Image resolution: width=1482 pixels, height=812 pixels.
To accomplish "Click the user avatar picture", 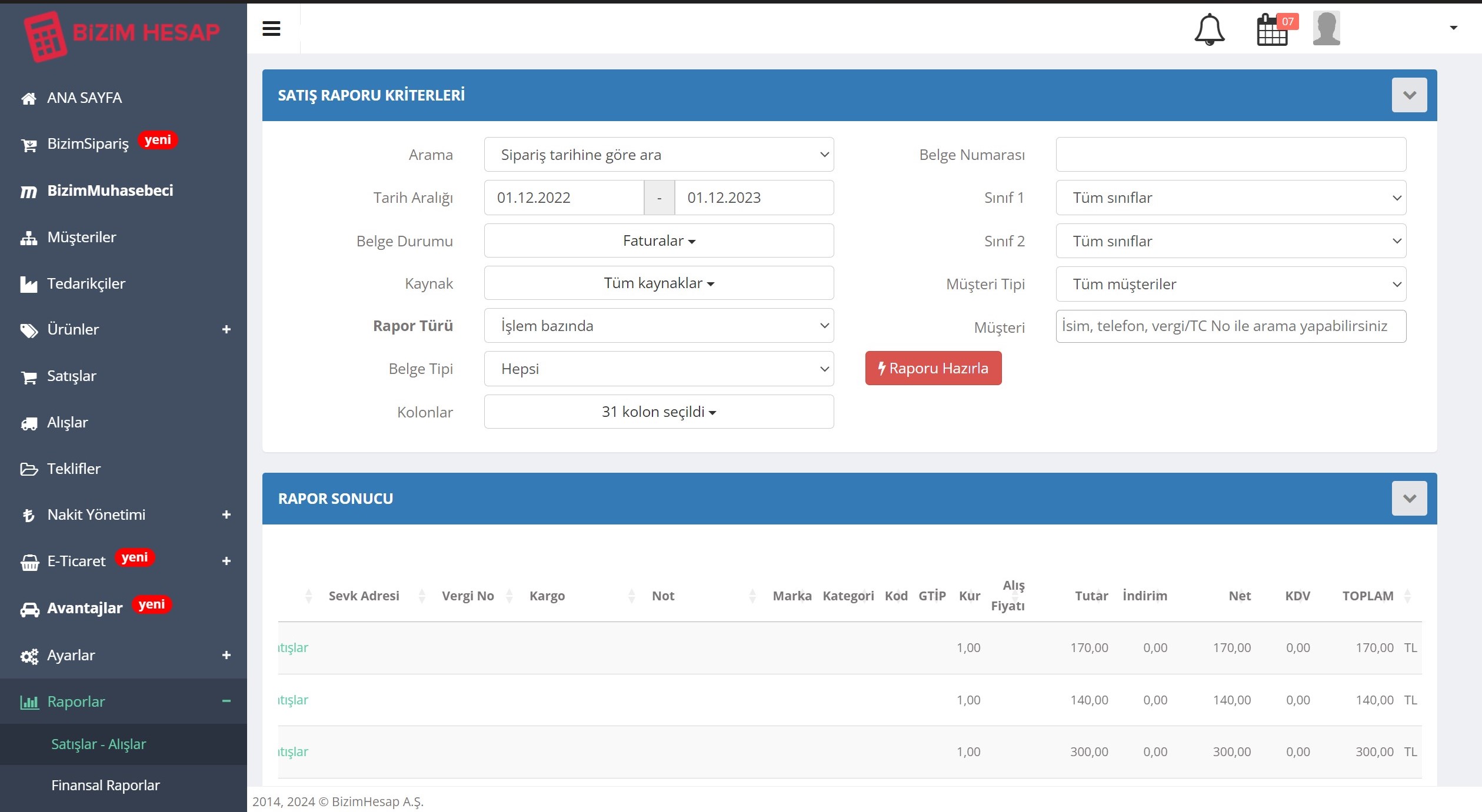I will (1326, 28).
